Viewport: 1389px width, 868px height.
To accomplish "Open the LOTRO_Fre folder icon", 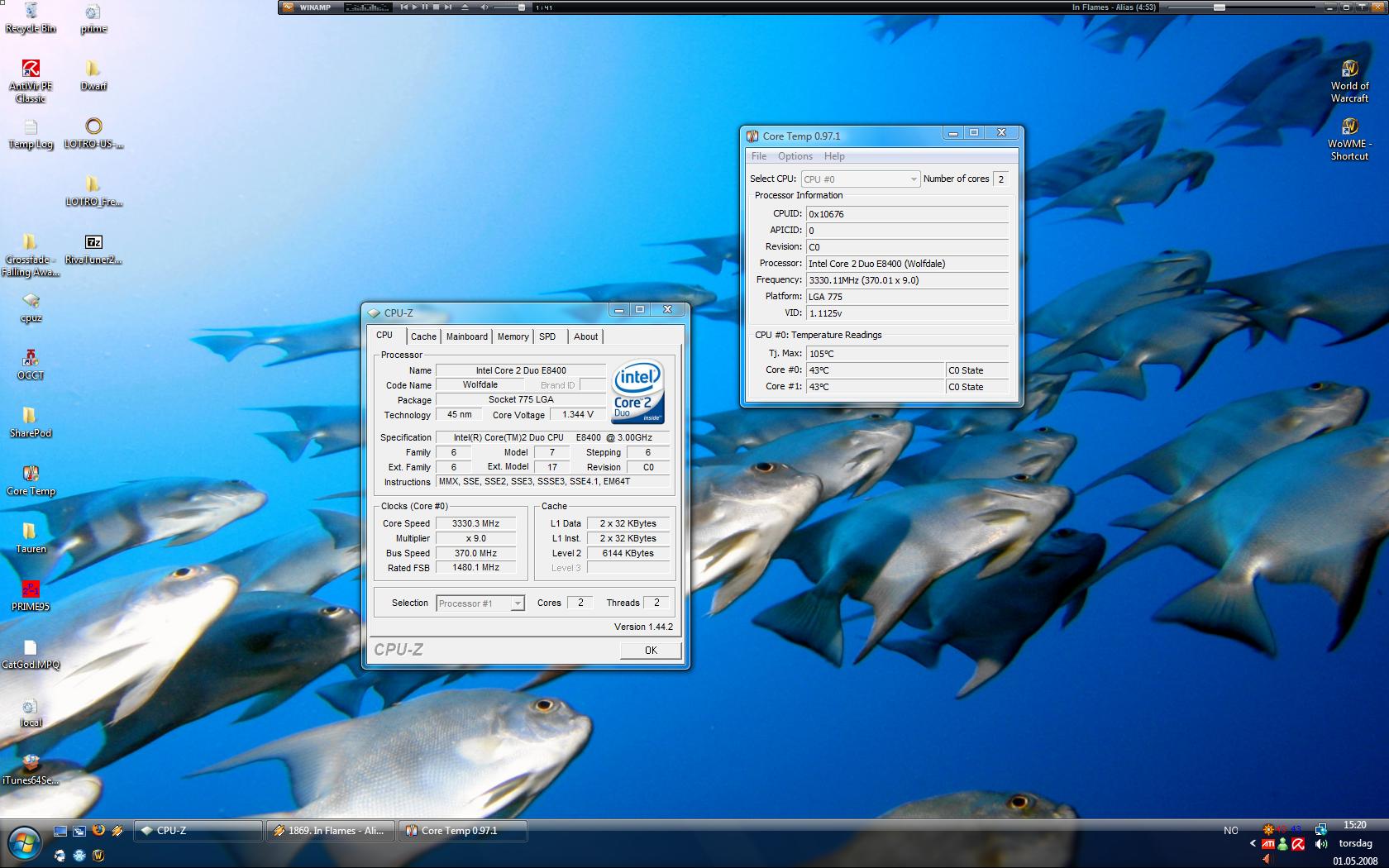I will pyautogui.click(x=93, y=191).
